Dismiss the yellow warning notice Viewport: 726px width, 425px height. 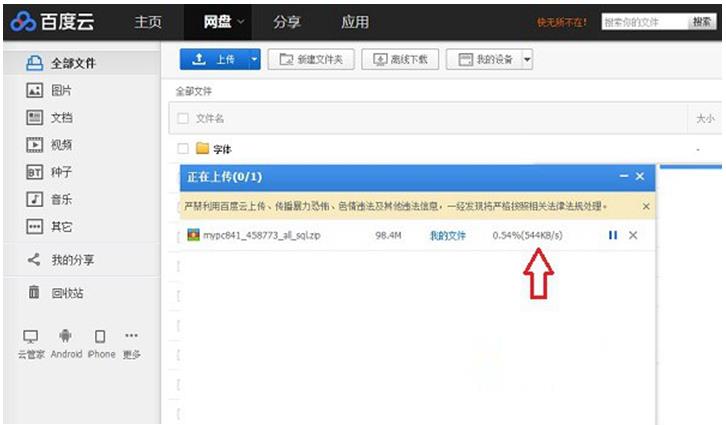tap(646, 206)
